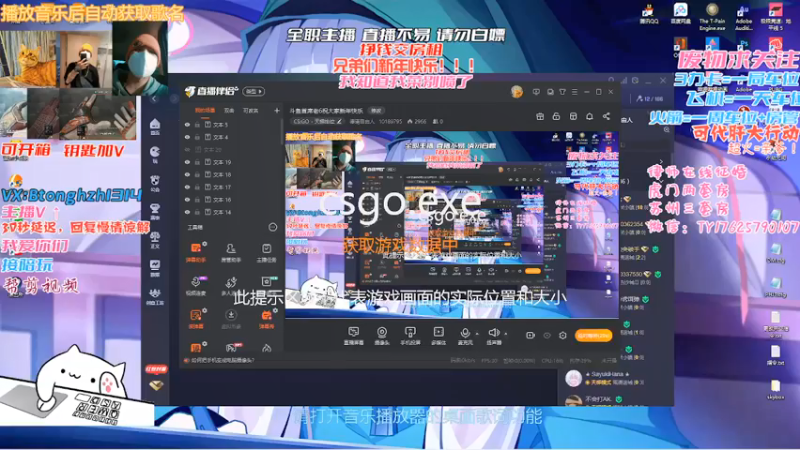This screenshot has height=450, width=800.
Task: Click user Sayuki-tana in chat list
Action: (x=607, y=374)
